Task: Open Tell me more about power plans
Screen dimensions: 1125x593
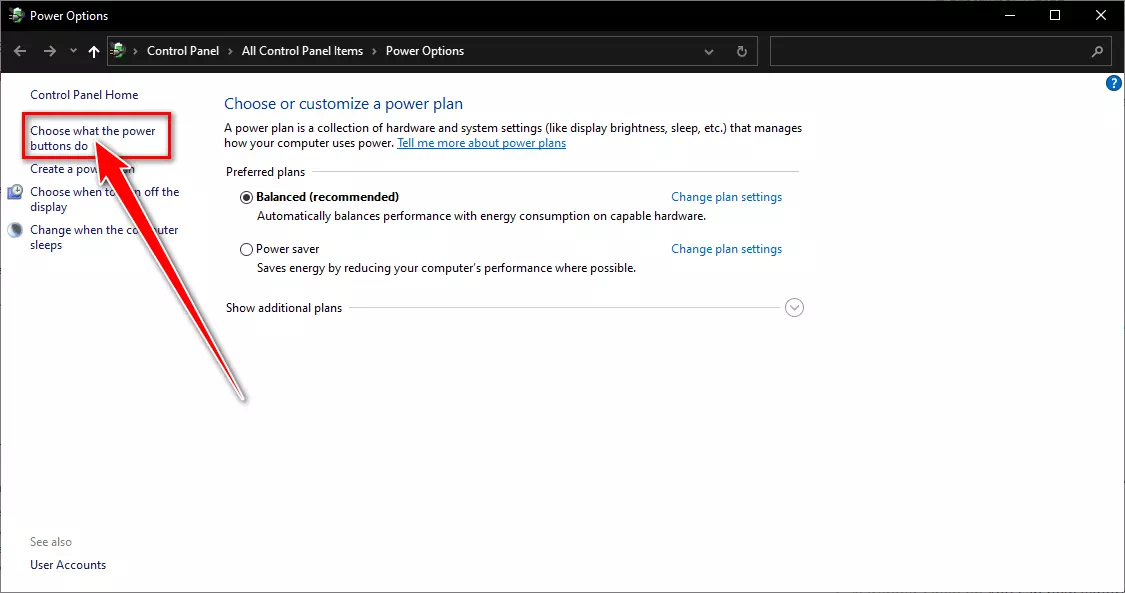Action: click(x=481, y=143)
